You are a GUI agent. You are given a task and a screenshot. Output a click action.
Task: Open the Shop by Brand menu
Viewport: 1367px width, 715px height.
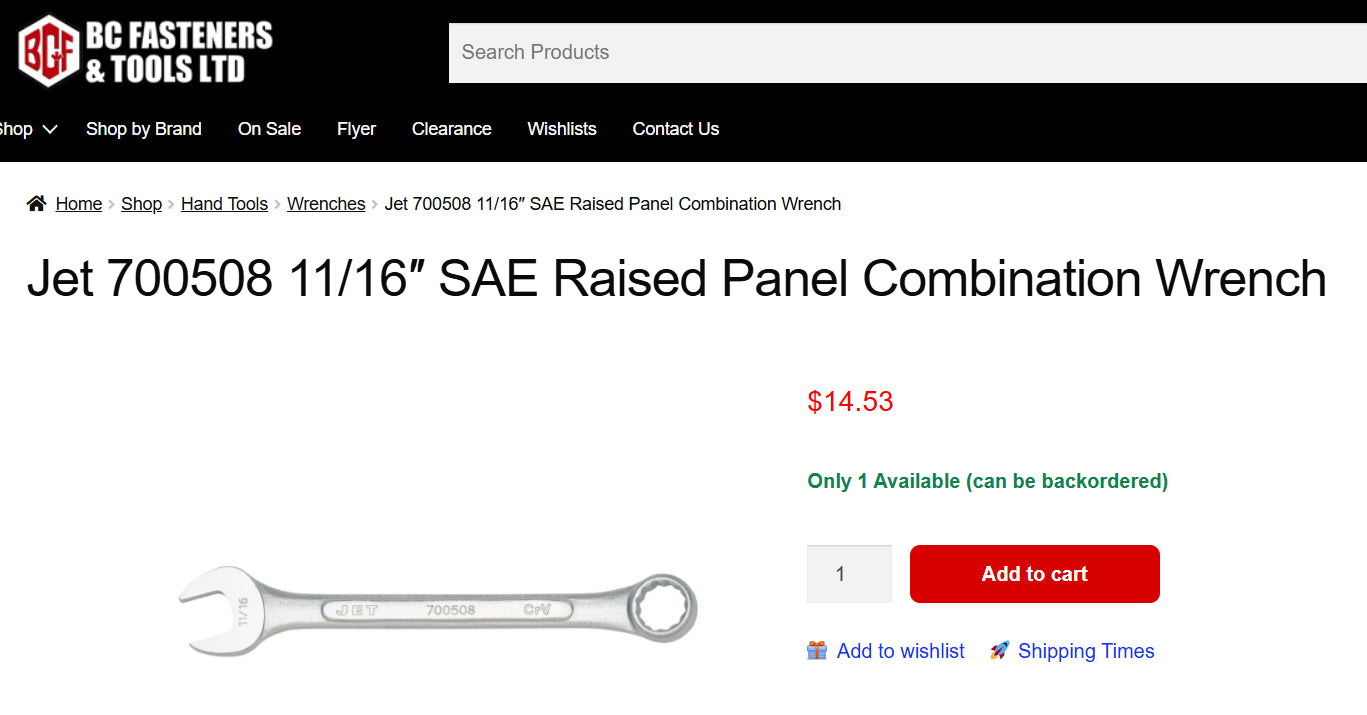click(144, 129)
